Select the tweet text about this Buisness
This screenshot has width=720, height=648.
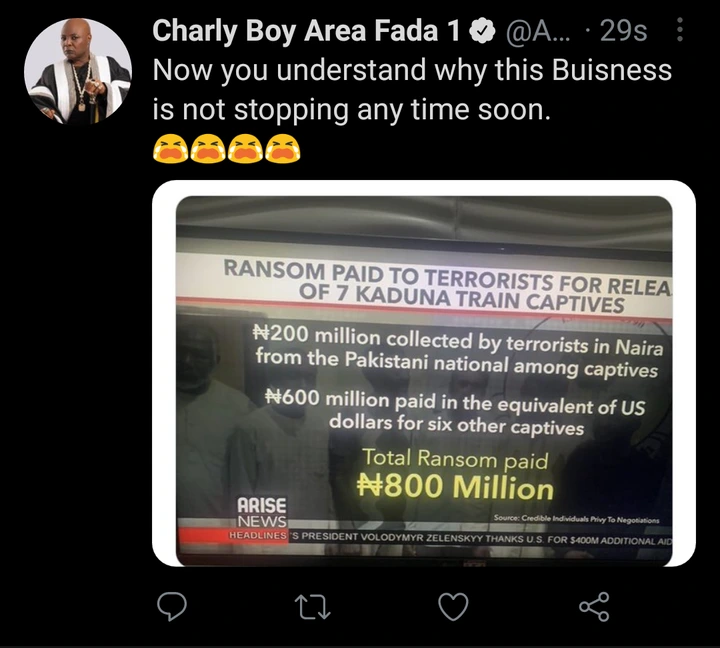tap(410, 91)
